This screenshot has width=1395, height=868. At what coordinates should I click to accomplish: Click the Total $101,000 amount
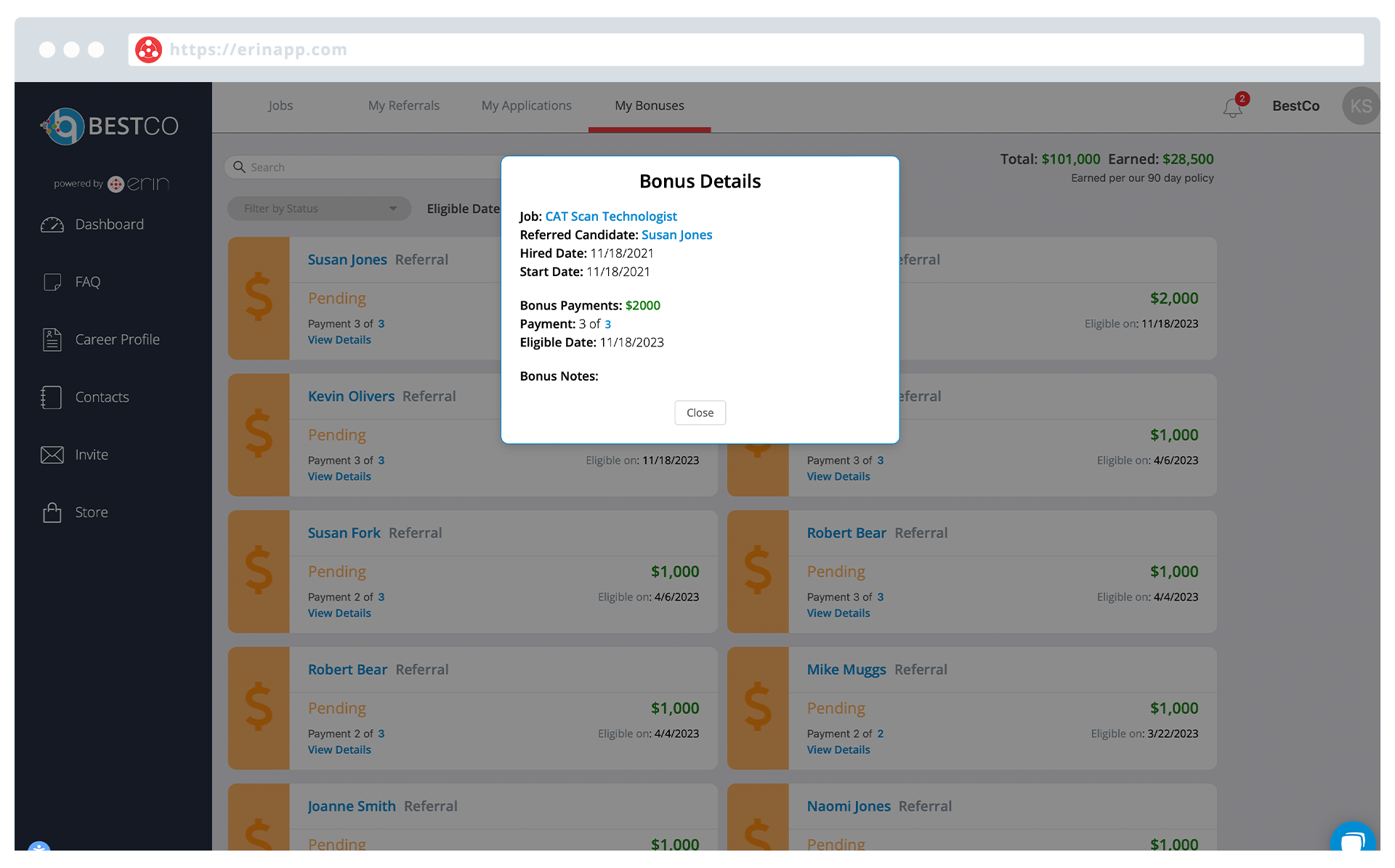pos(1071,158)
